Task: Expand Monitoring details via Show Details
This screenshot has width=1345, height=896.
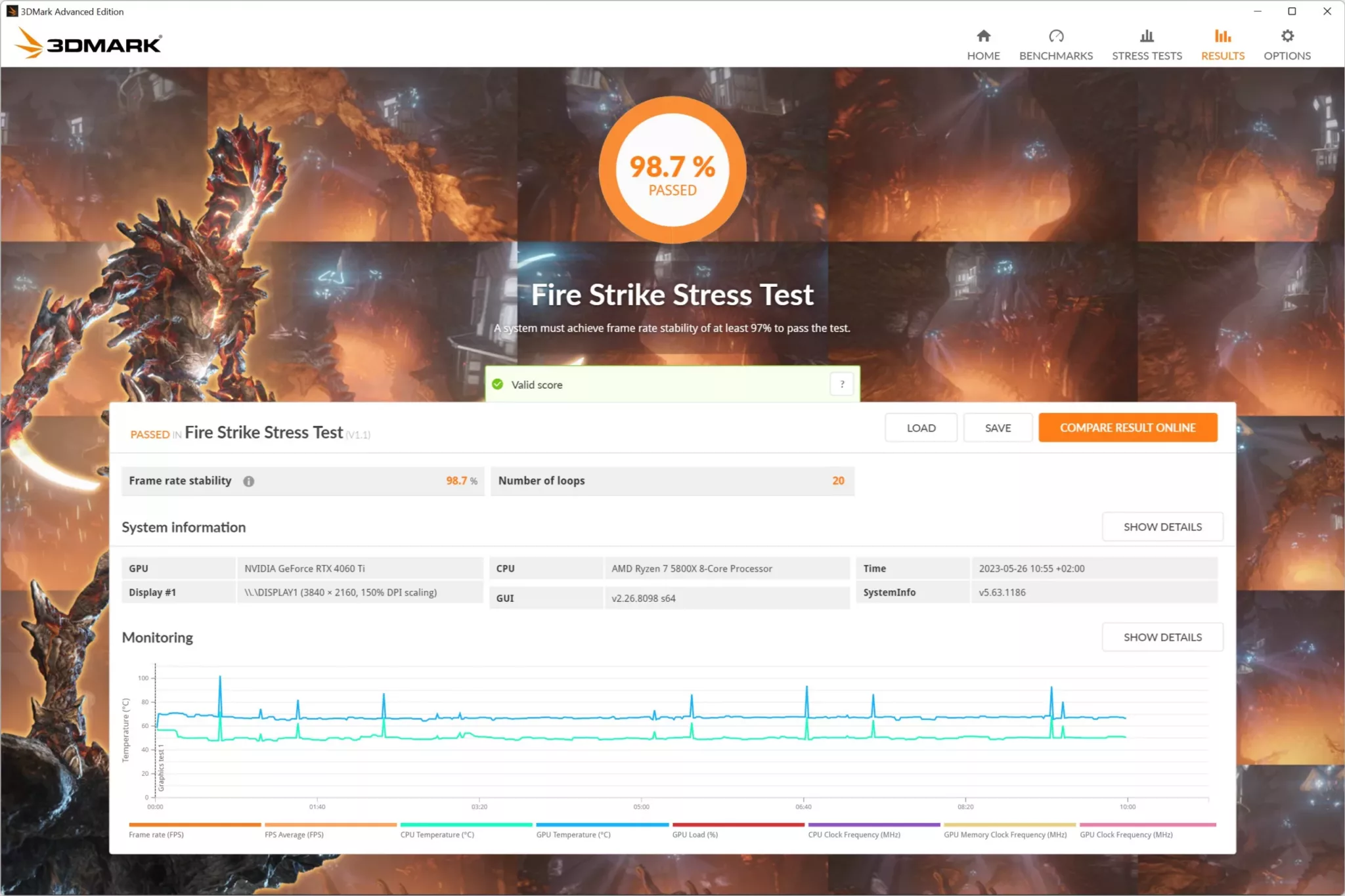Action: pos(1162,637)
